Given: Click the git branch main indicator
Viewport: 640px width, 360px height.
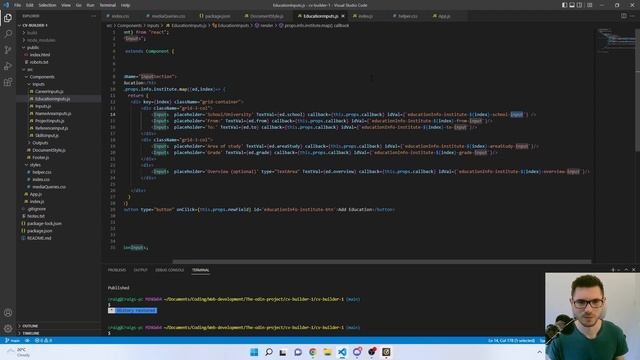Looking at the screenshot, I should [13, 340].
